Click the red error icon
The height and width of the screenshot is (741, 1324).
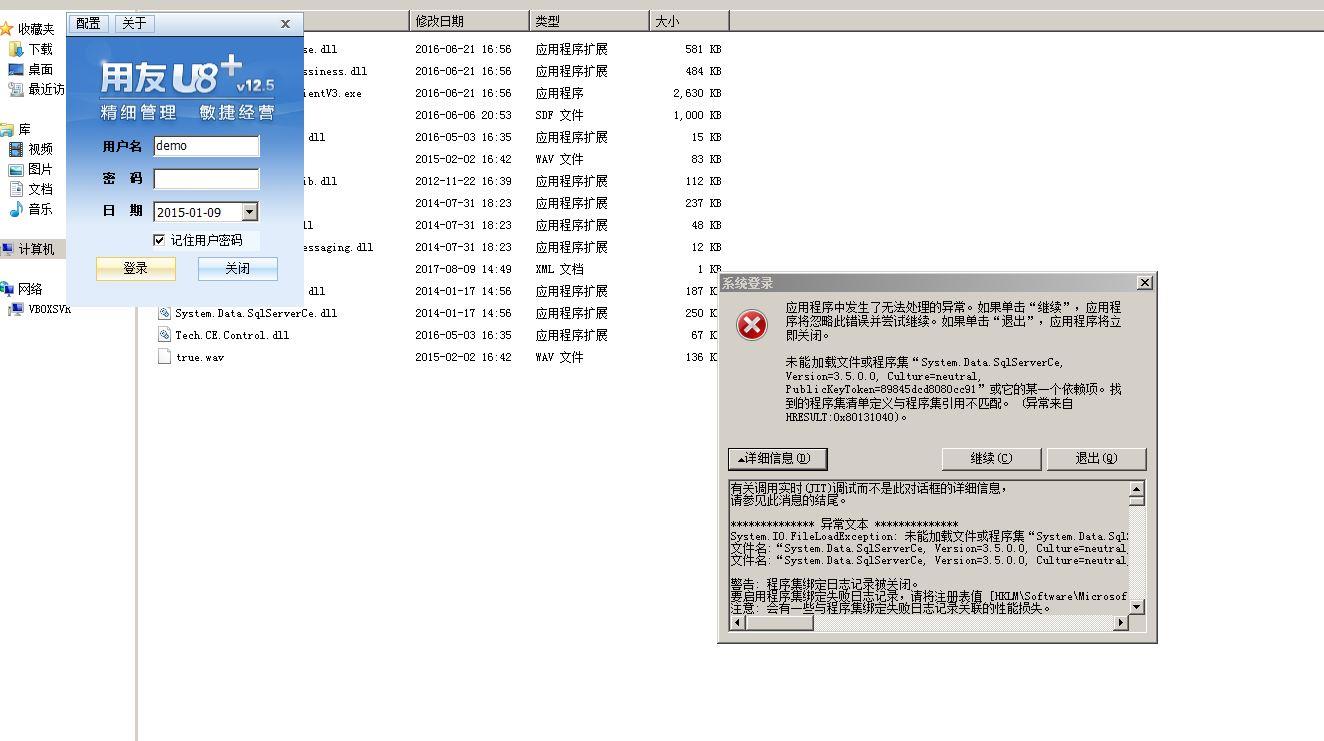[752, 324]
